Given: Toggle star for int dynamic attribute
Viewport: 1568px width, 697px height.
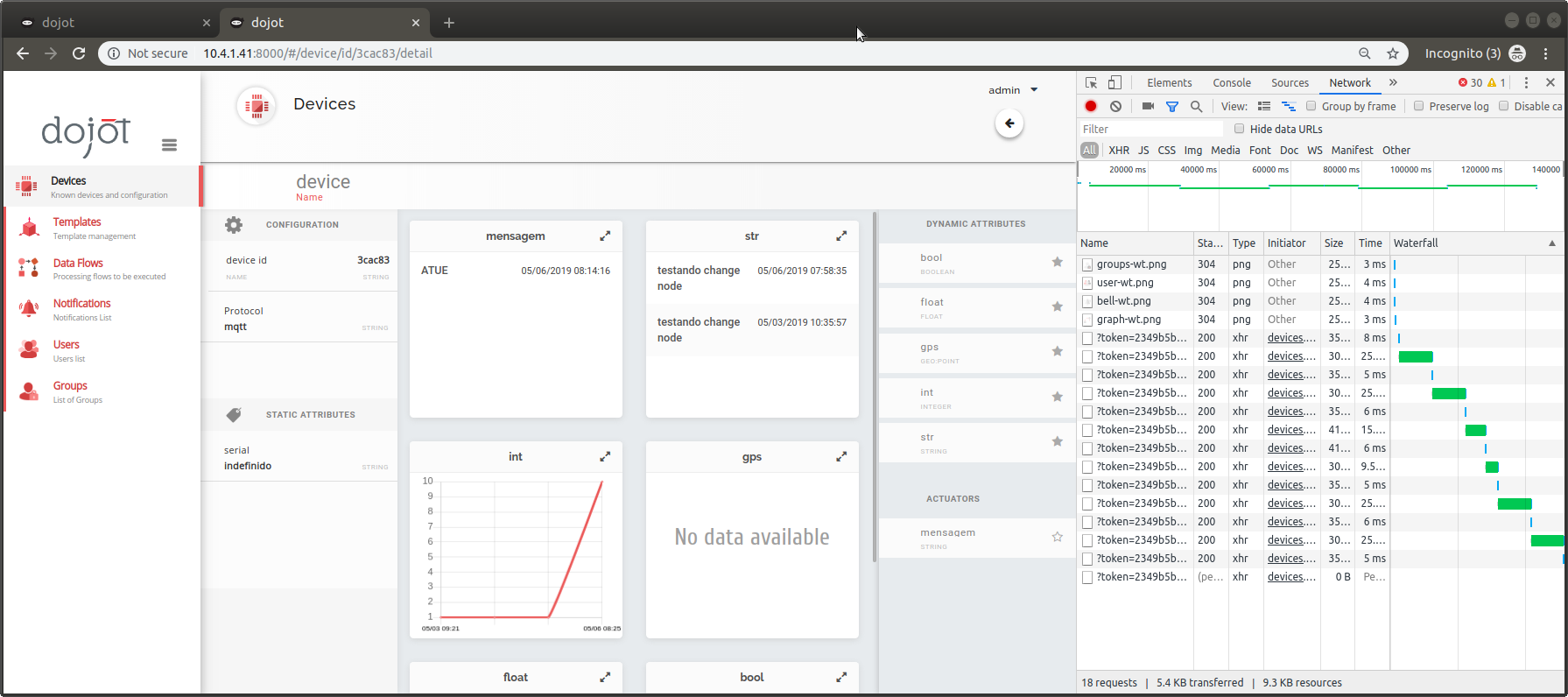Looking at the screenshot, I should pyautogui.click(x=1058, y=397).
